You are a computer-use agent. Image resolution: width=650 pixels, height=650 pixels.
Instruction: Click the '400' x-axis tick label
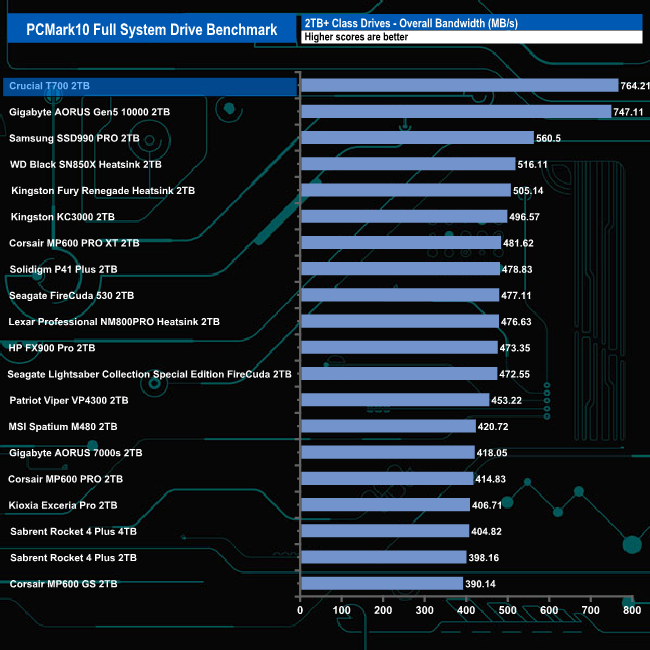[466, 610]
